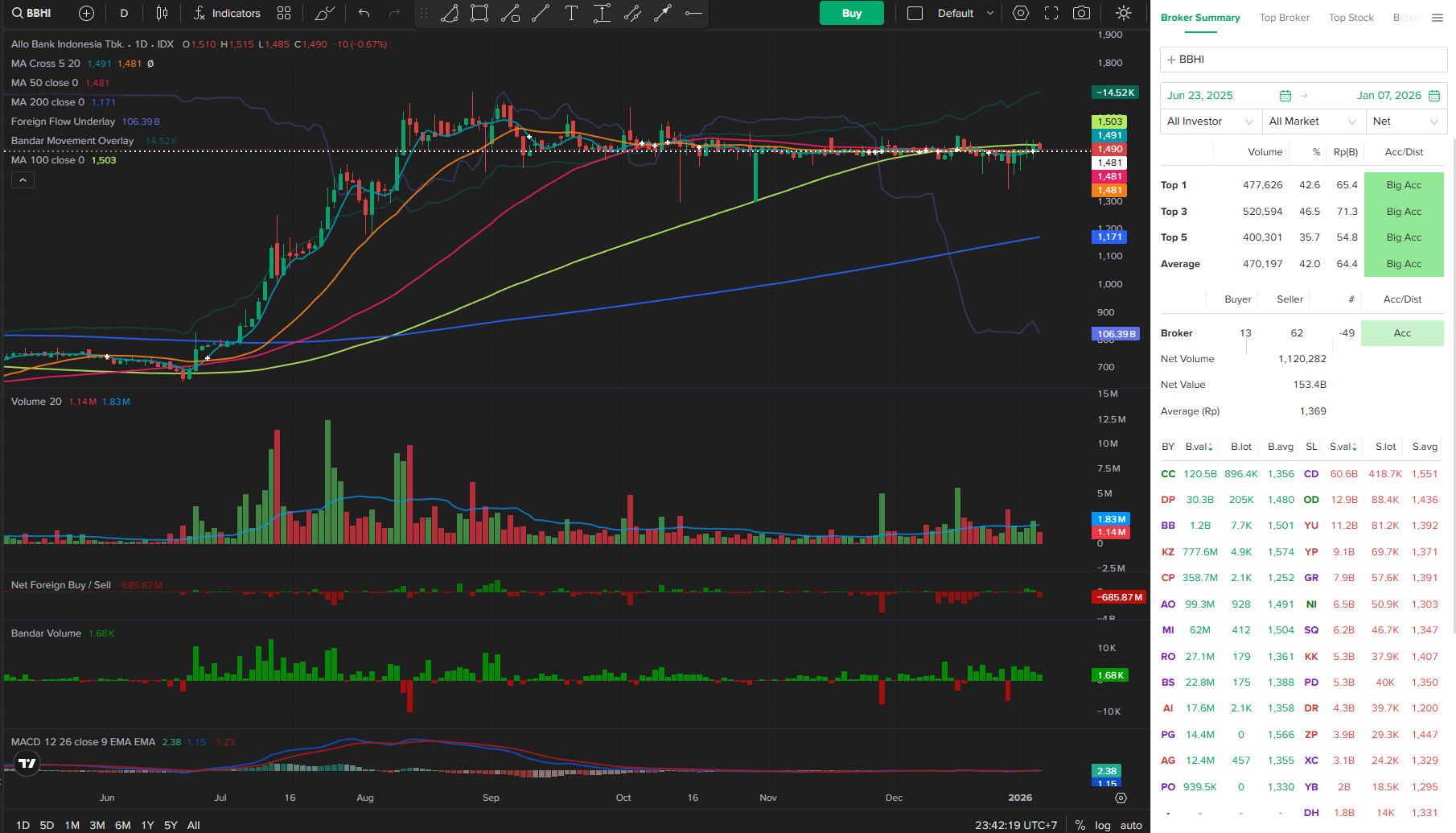Viewport: 1456px width, 833px height.
Task: Select the price range measure tool
Action: 602,13
